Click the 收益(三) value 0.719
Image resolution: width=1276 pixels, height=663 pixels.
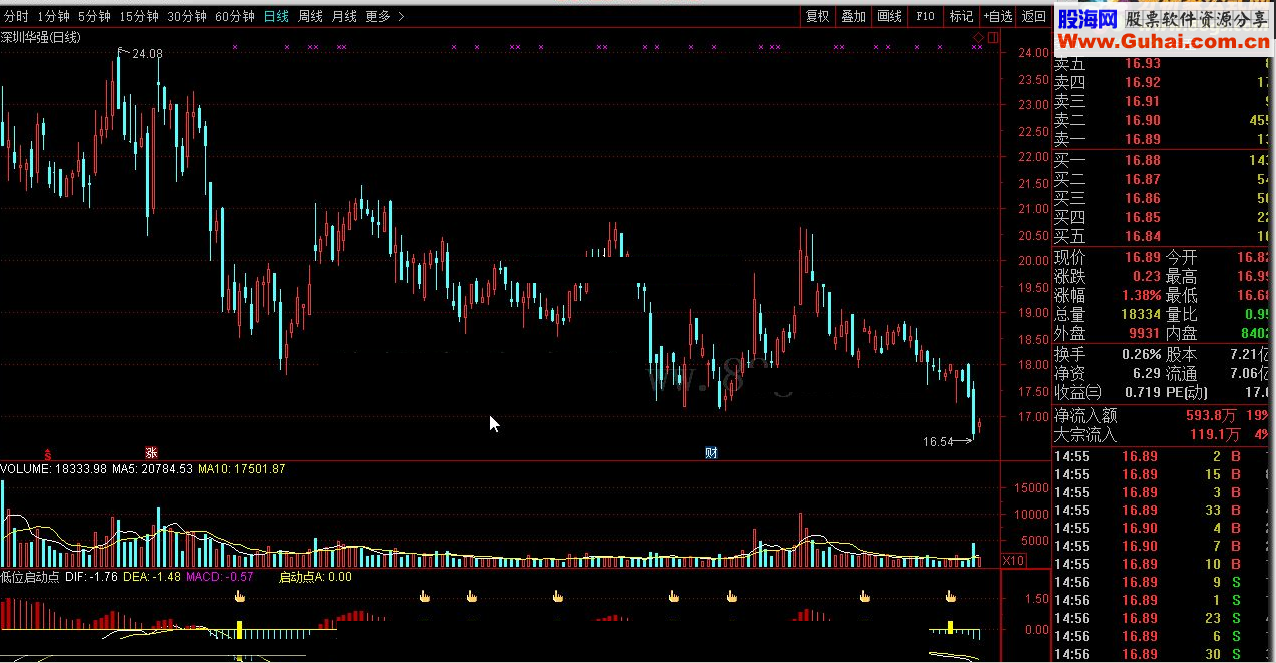tap(1143, 392)
